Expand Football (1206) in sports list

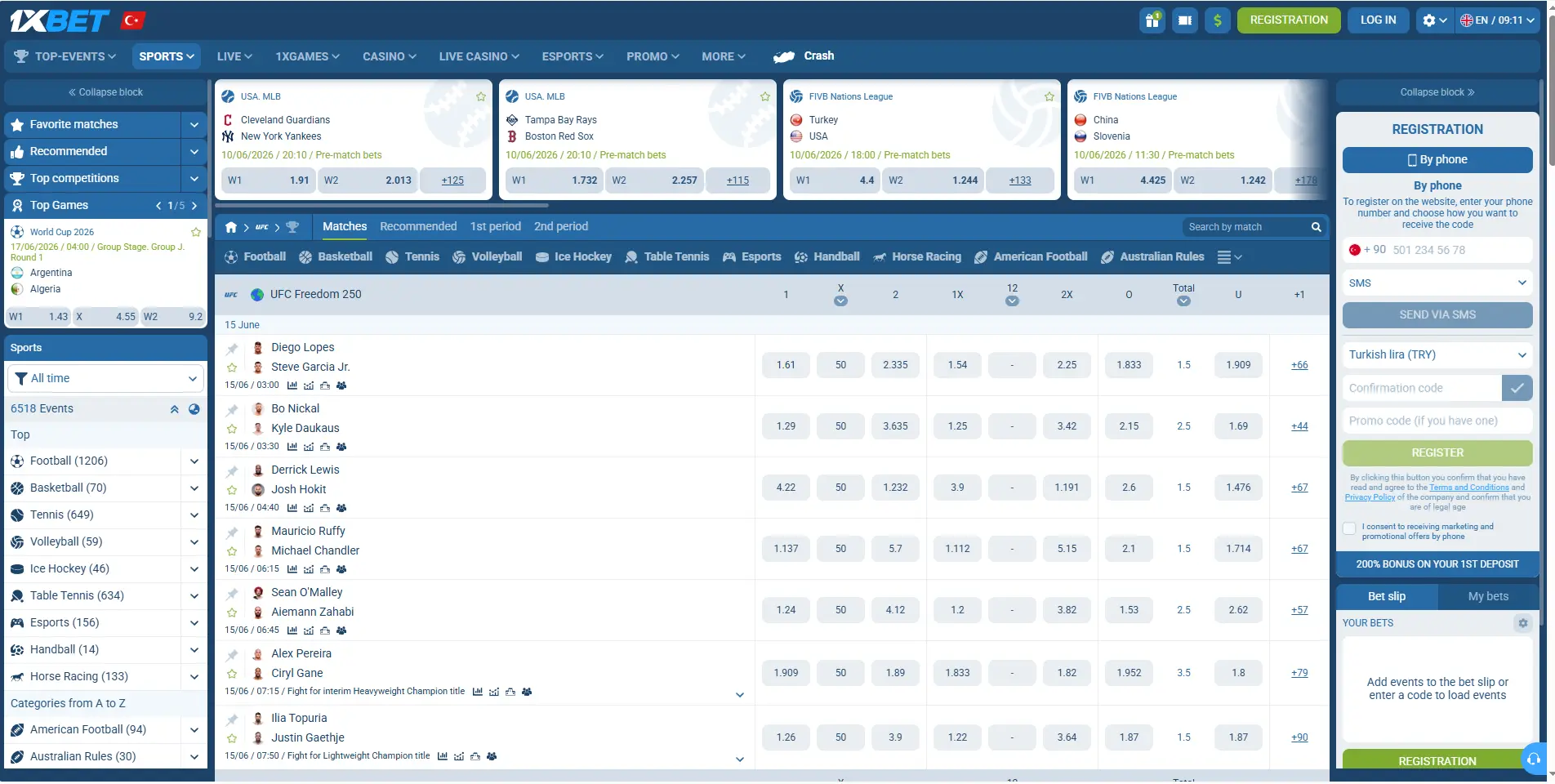(194, 461)
